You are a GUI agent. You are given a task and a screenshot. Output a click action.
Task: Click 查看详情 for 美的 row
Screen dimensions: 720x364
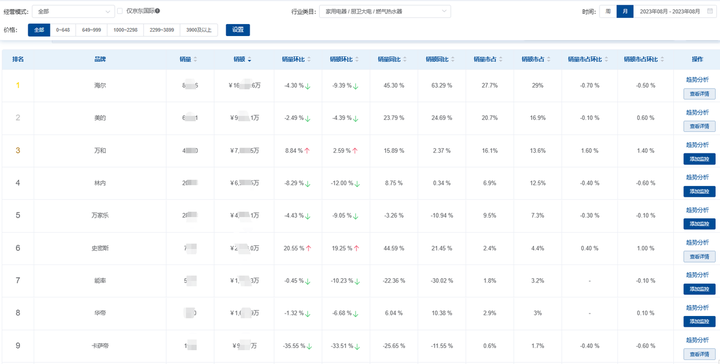point(699,126)
